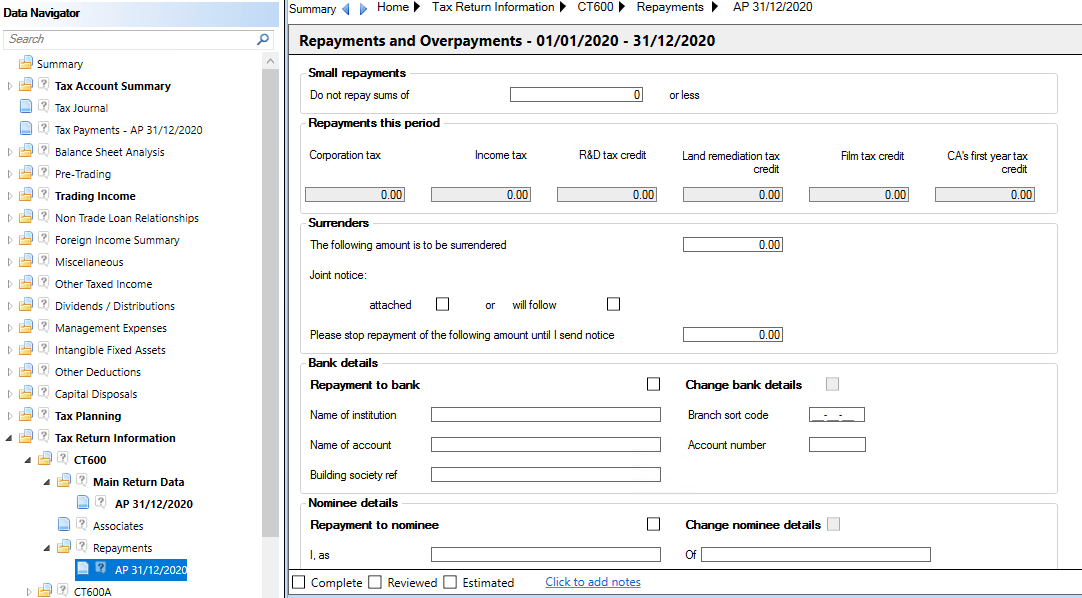Viewport: 1082px width, 598px height.
Task: Go to Home in the breadcrumb
Action: [x=393, y=7]
